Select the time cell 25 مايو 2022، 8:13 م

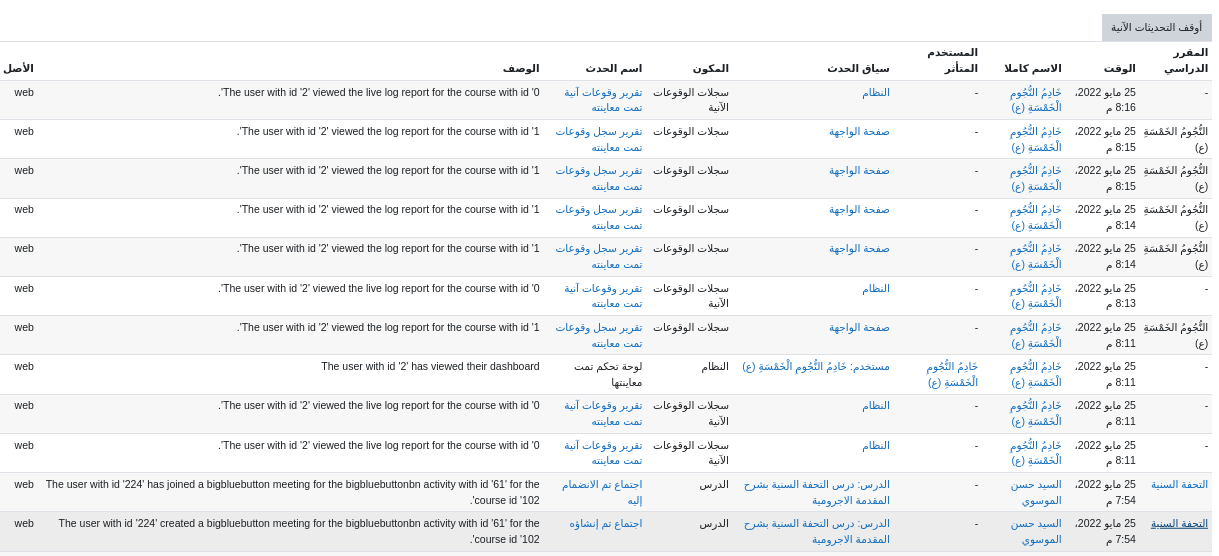click(x=1105, y=296)
